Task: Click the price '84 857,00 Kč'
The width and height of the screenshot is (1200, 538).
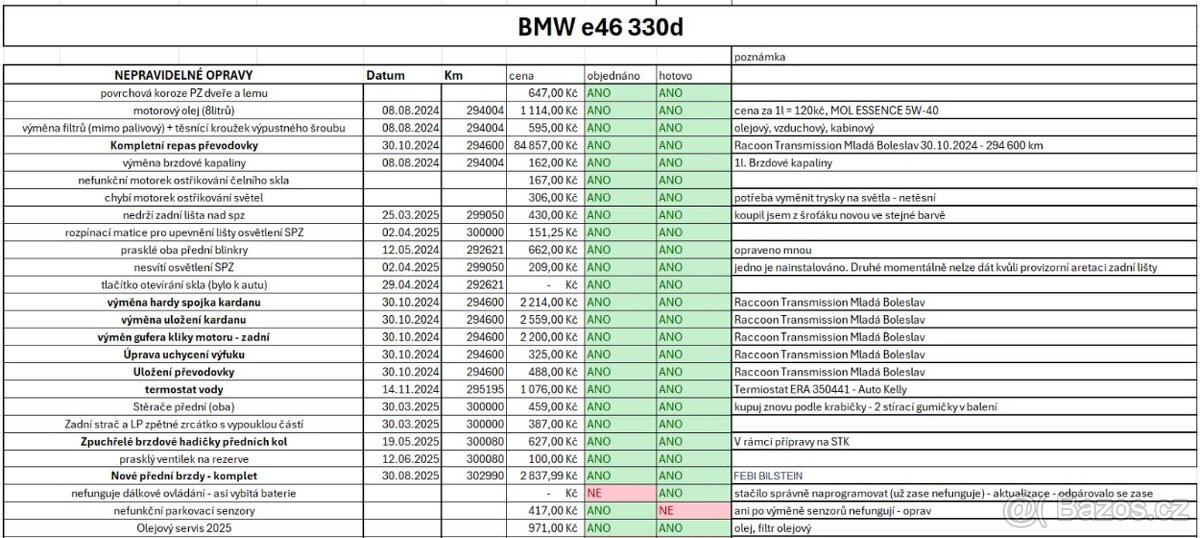Action: click(x=547, y=145)
